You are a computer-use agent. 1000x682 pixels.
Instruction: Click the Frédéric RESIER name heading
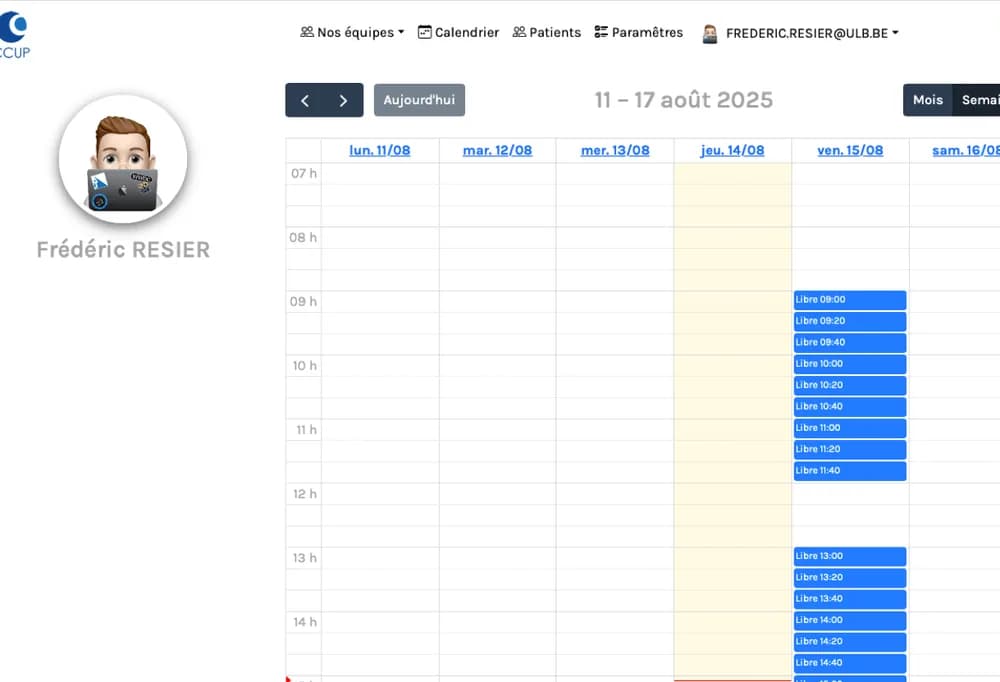[x=123, y=249]
